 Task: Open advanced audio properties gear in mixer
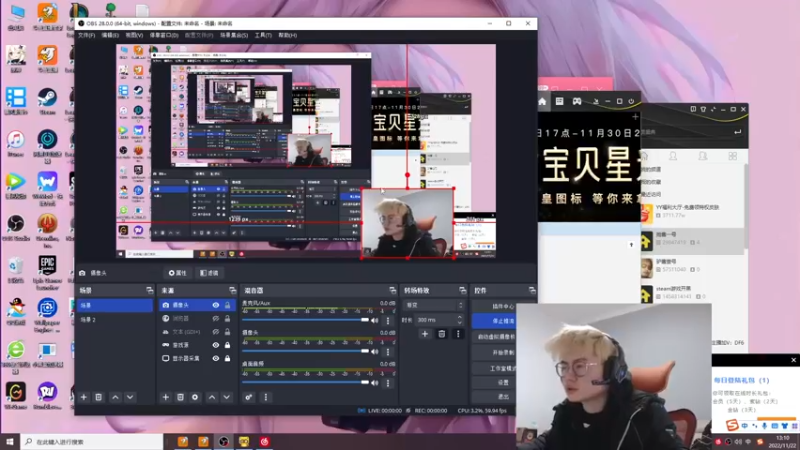tap(248, 397)
